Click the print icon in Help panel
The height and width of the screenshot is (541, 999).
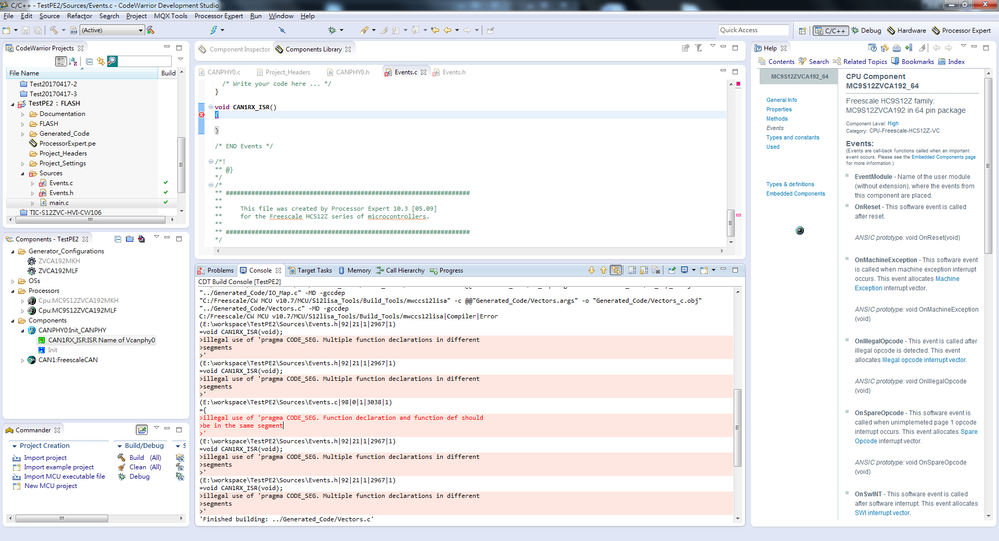click(896, 48)
